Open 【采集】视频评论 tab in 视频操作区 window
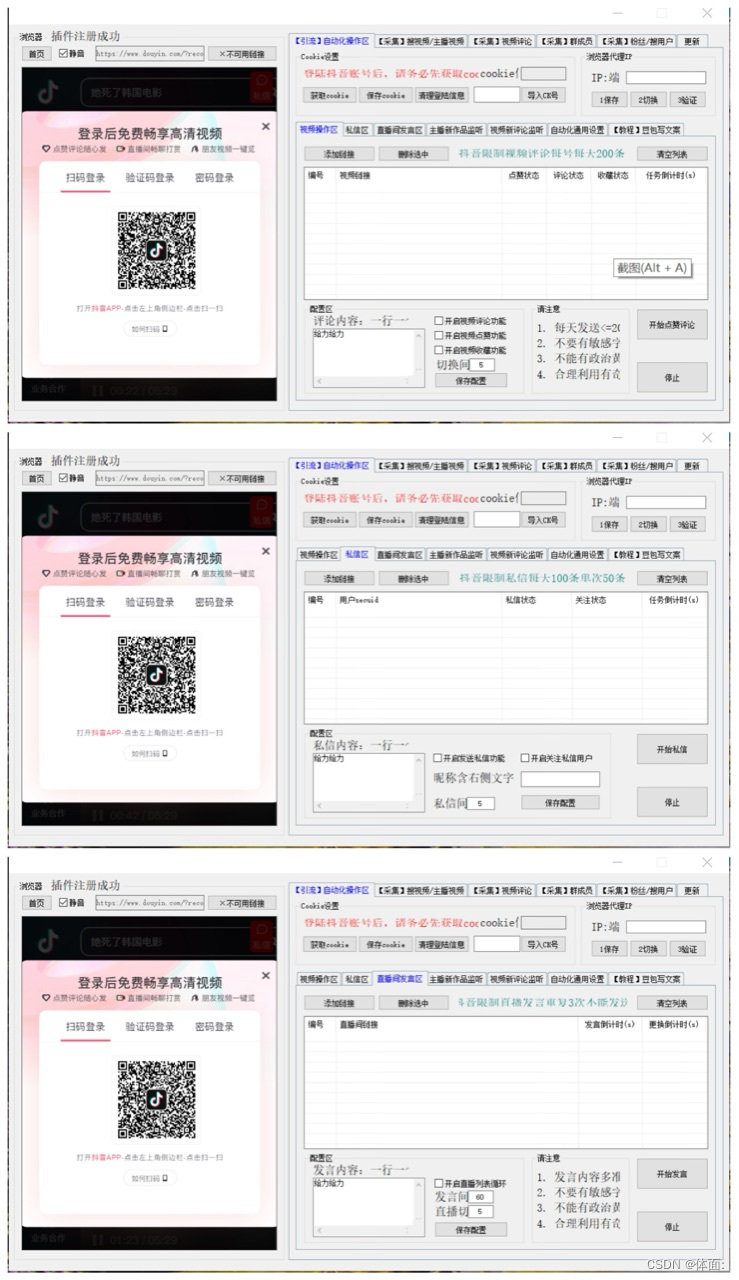Viewport: 739px width, 1280px height. [502, 41]
